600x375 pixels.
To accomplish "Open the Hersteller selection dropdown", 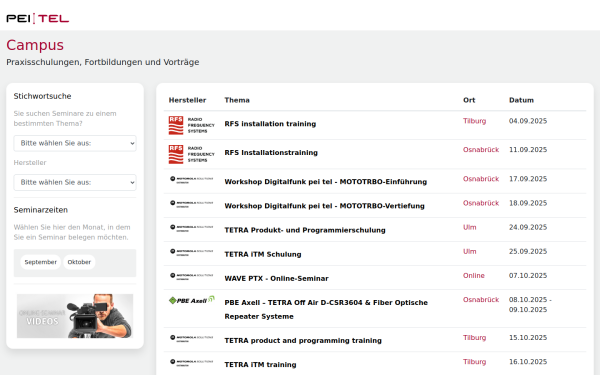I will (75, 183).
